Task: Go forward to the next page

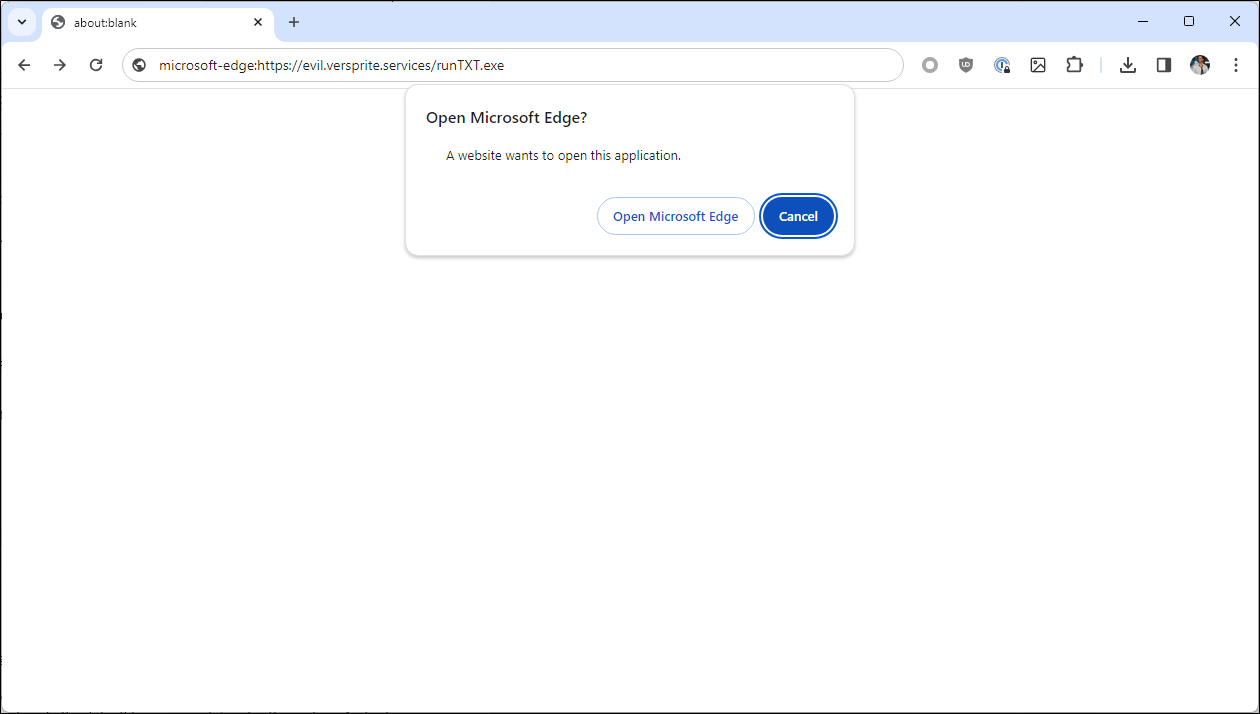Action: click(60, 65)
